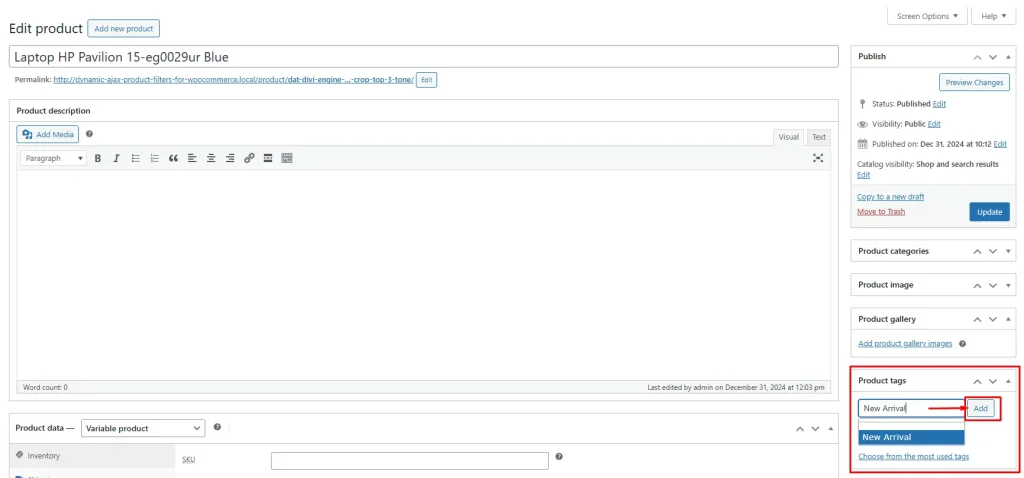Viewport: 1024px width, 478px height.
Task: Move Product tags panel up
Action: click(x=977, y=381)
